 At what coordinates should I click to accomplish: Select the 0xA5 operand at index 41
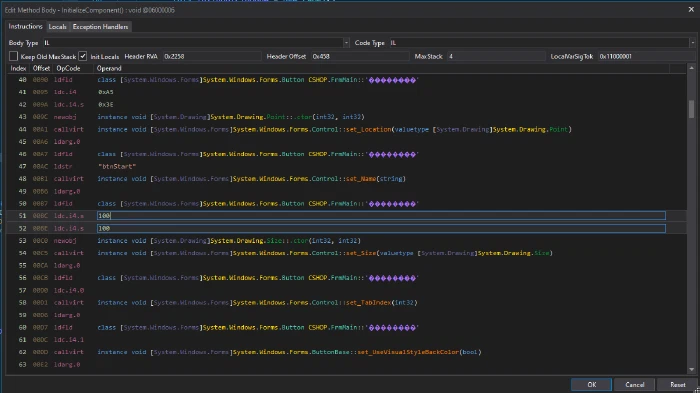click(106, 92)
